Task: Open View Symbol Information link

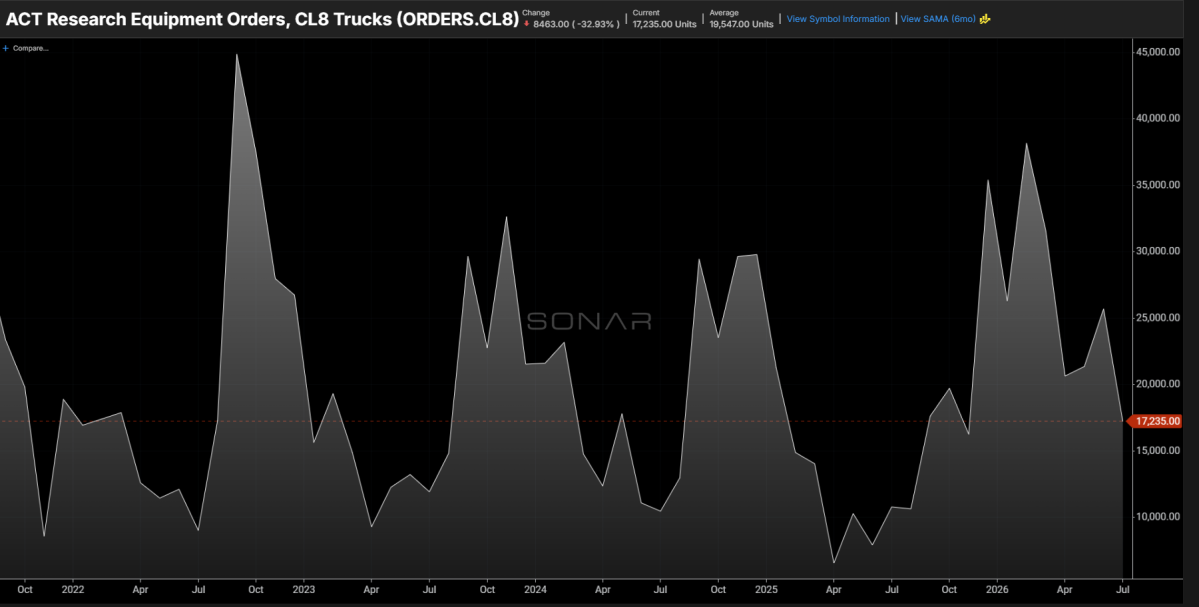Action: [838, 19]
